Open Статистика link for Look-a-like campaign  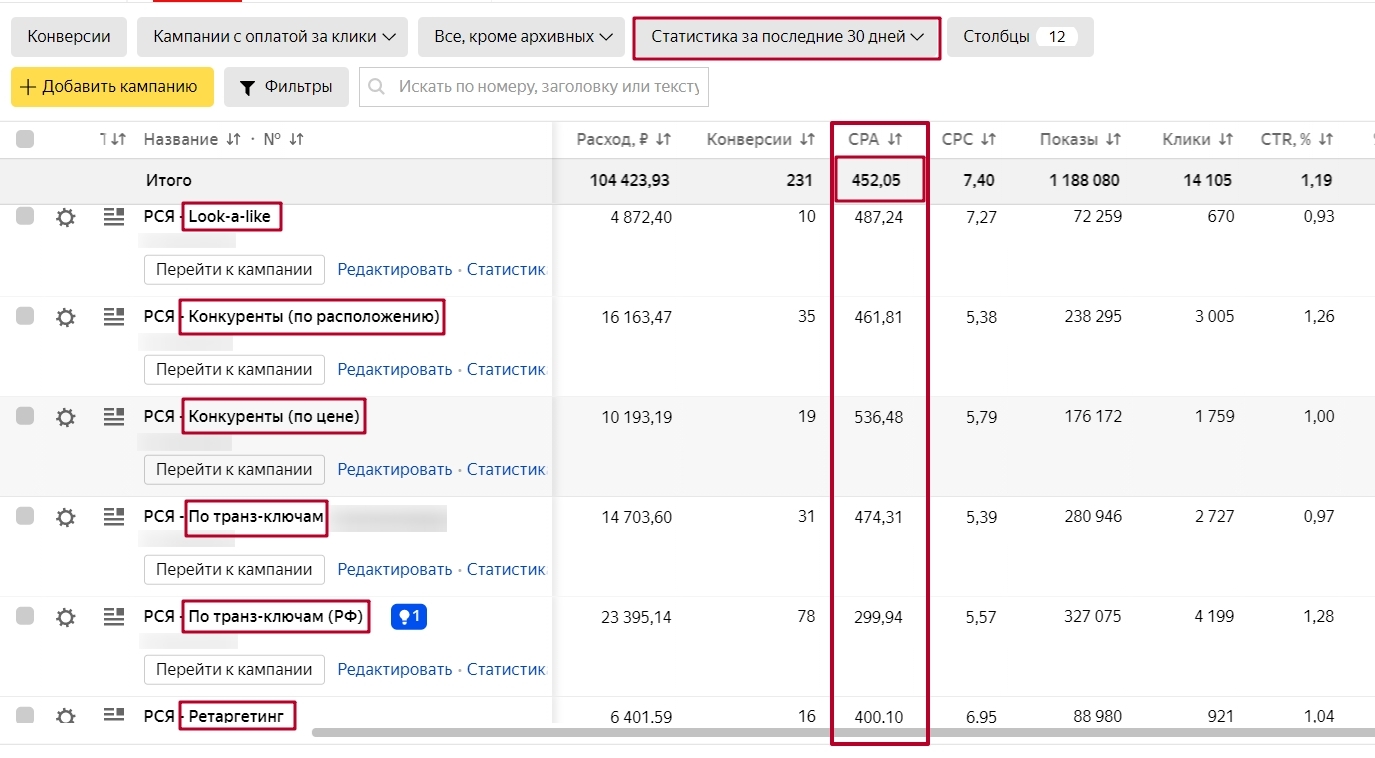507,269
